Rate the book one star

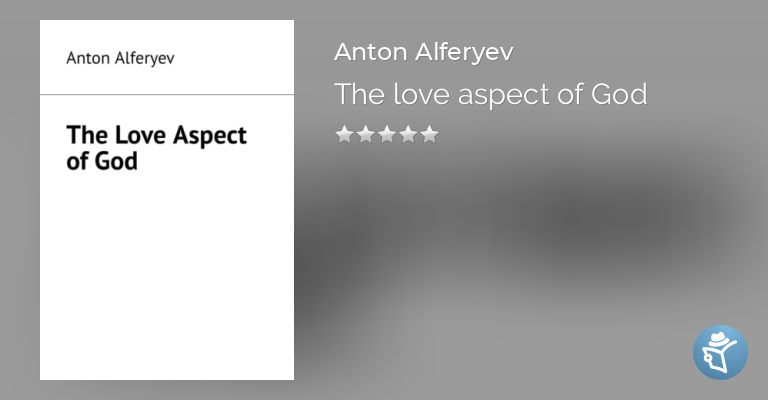click(344, 134)
